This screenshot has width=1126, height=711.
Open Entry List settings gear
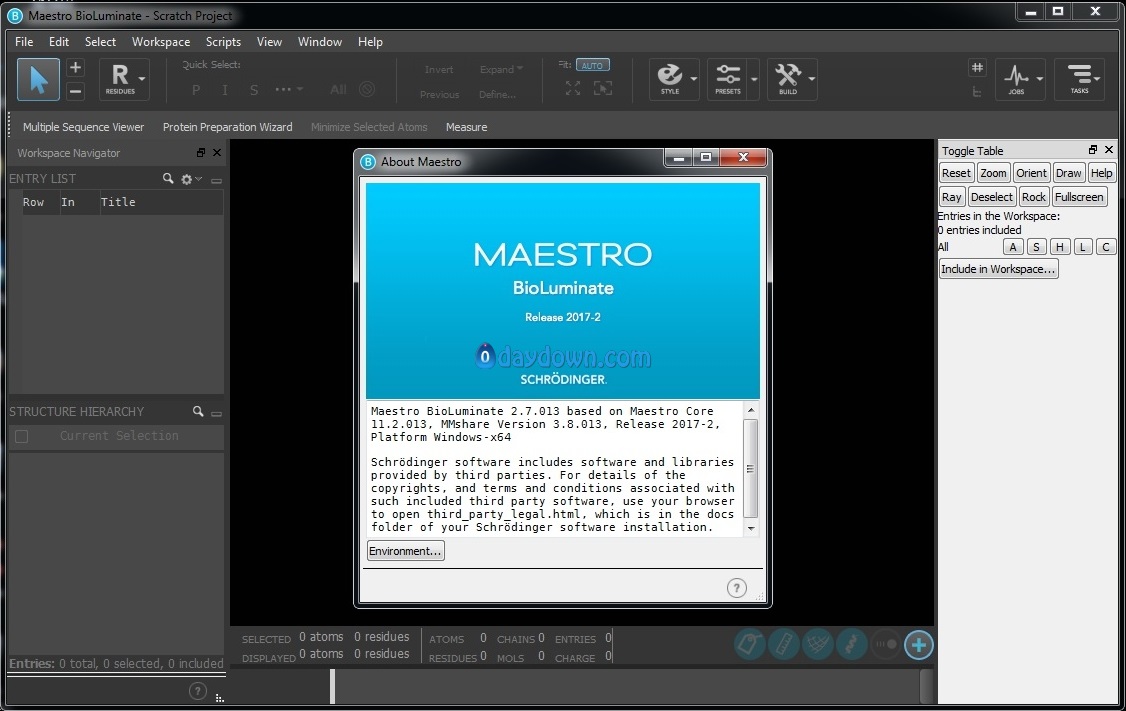point(187,179)
